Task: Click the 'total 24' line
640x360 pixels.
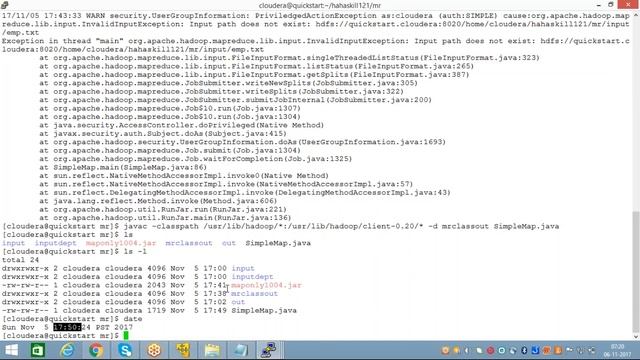Action: 20,260
